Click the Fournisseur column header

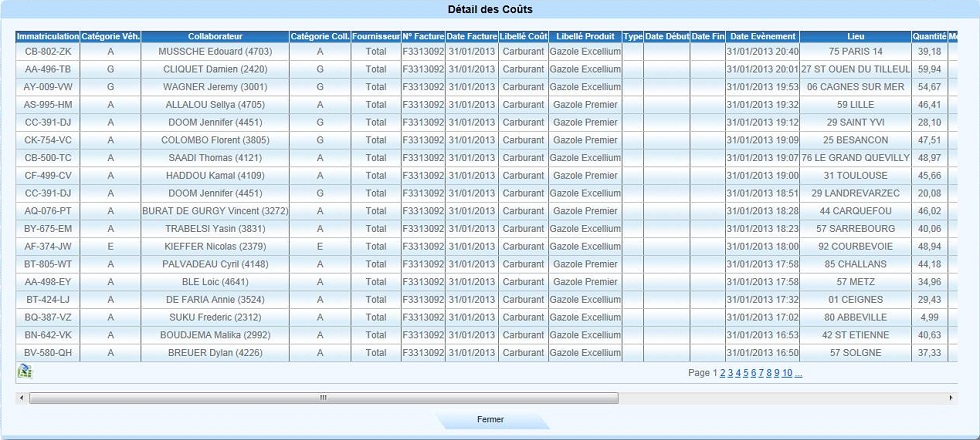click(376, 37)
